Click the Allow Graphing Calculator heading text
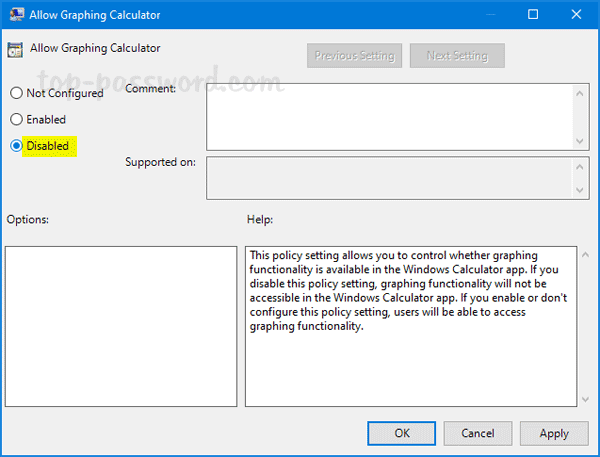 (x=95, y=48)
